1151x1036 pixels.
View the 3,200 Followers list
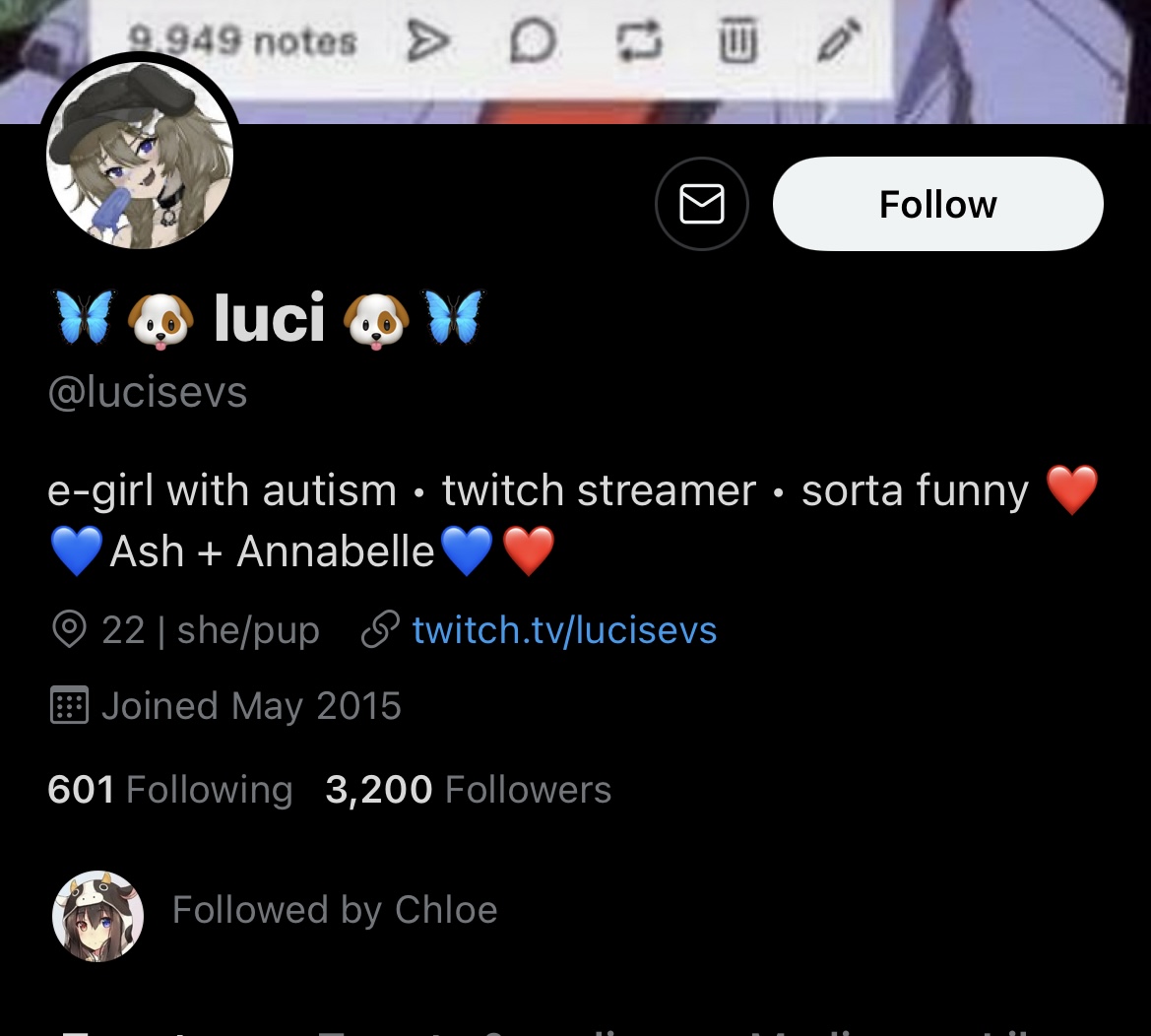(x=469, y=789)
